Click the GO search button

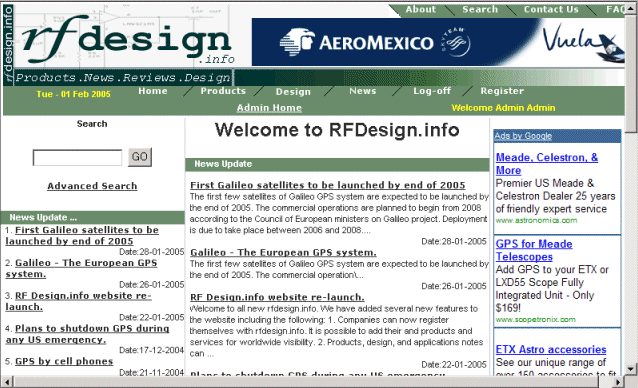coord(140,157)
